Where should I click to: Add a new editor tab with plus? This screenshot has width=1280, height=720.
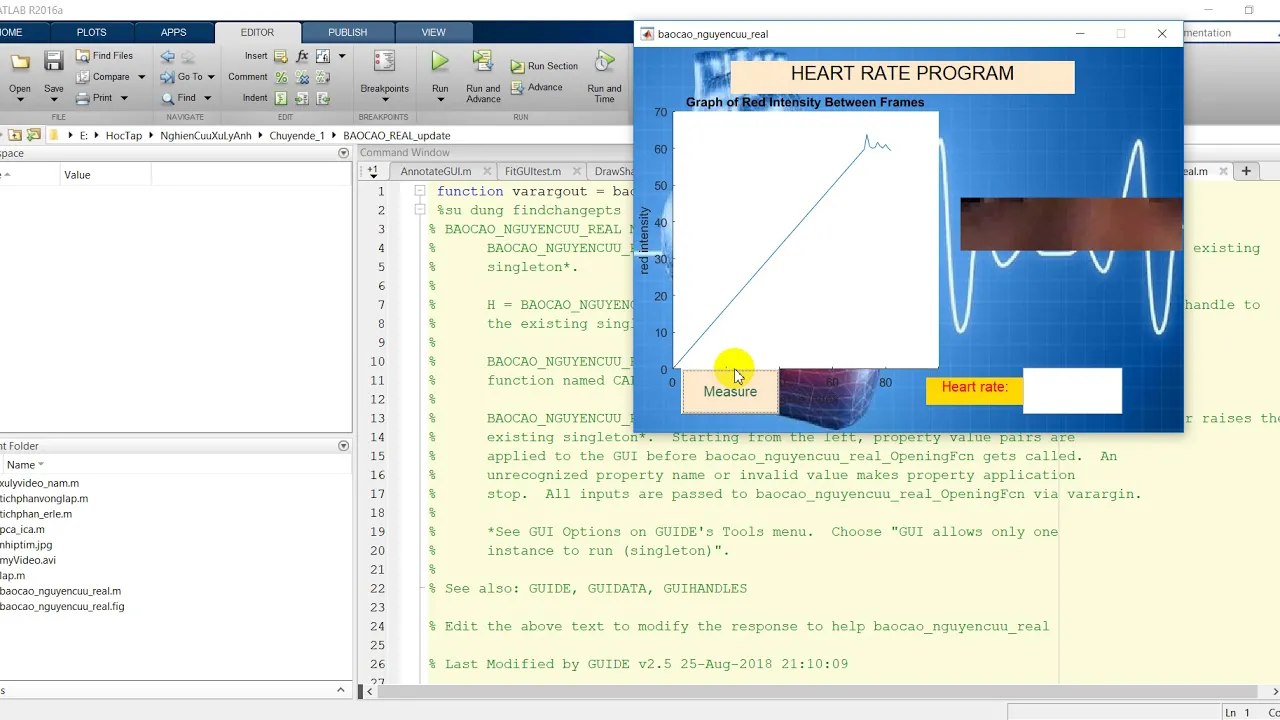(x=1246, y=171)
